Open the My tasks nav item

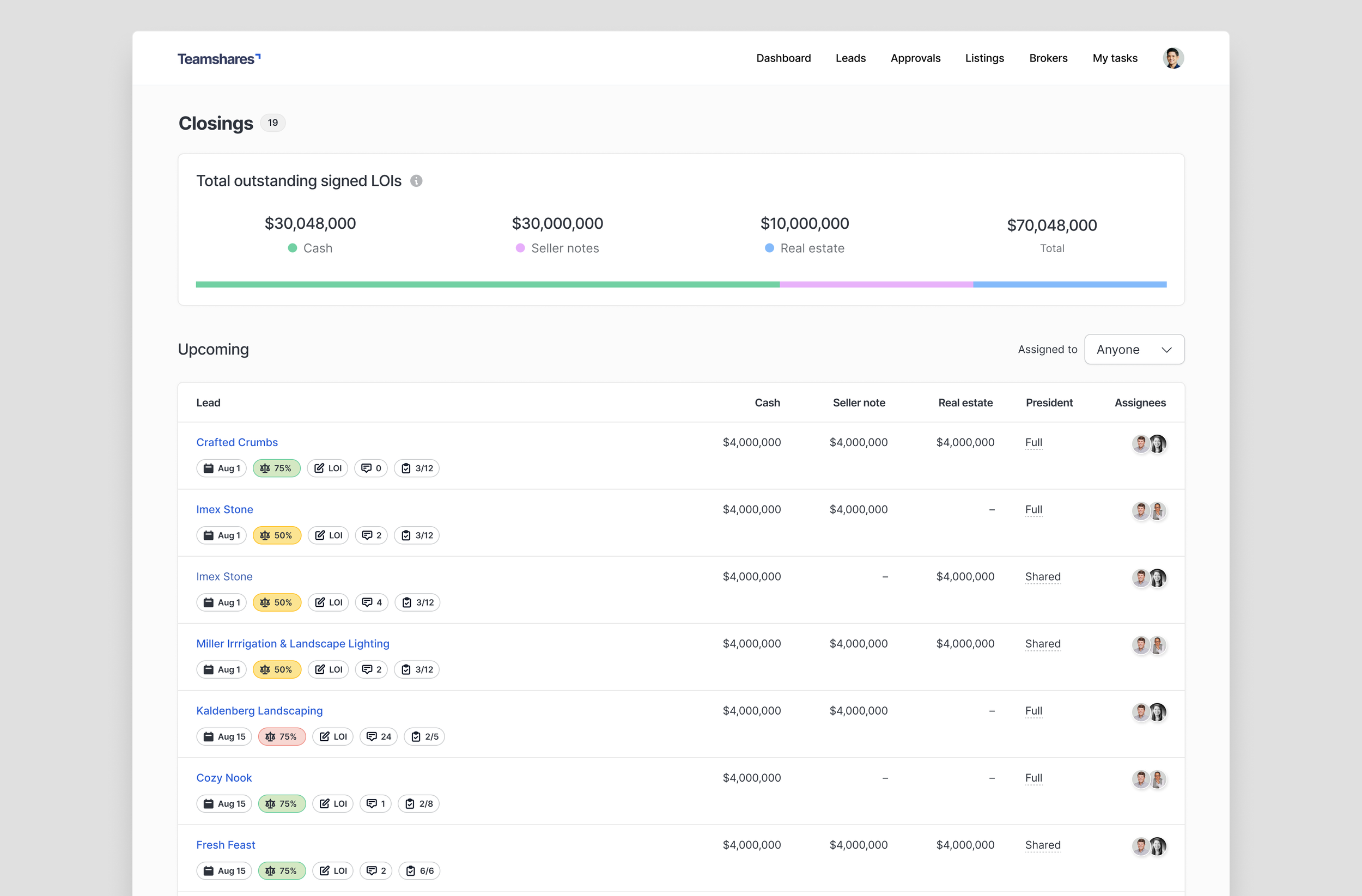coord(1114,58)
